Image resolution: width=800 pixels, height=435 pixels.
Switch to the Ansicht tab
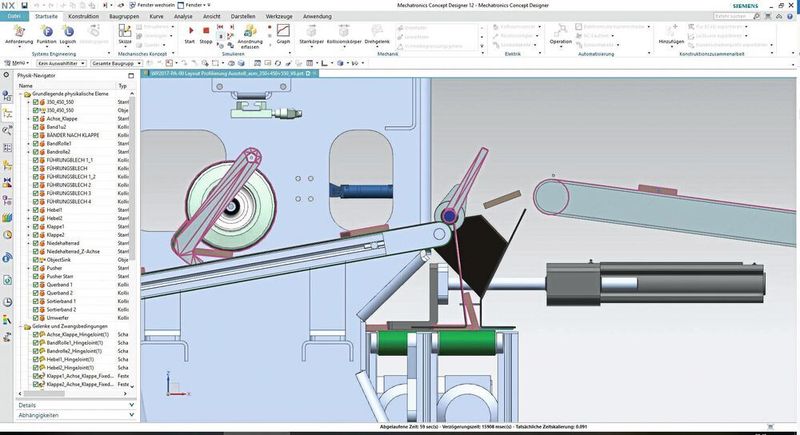click(x=212, y=16)
